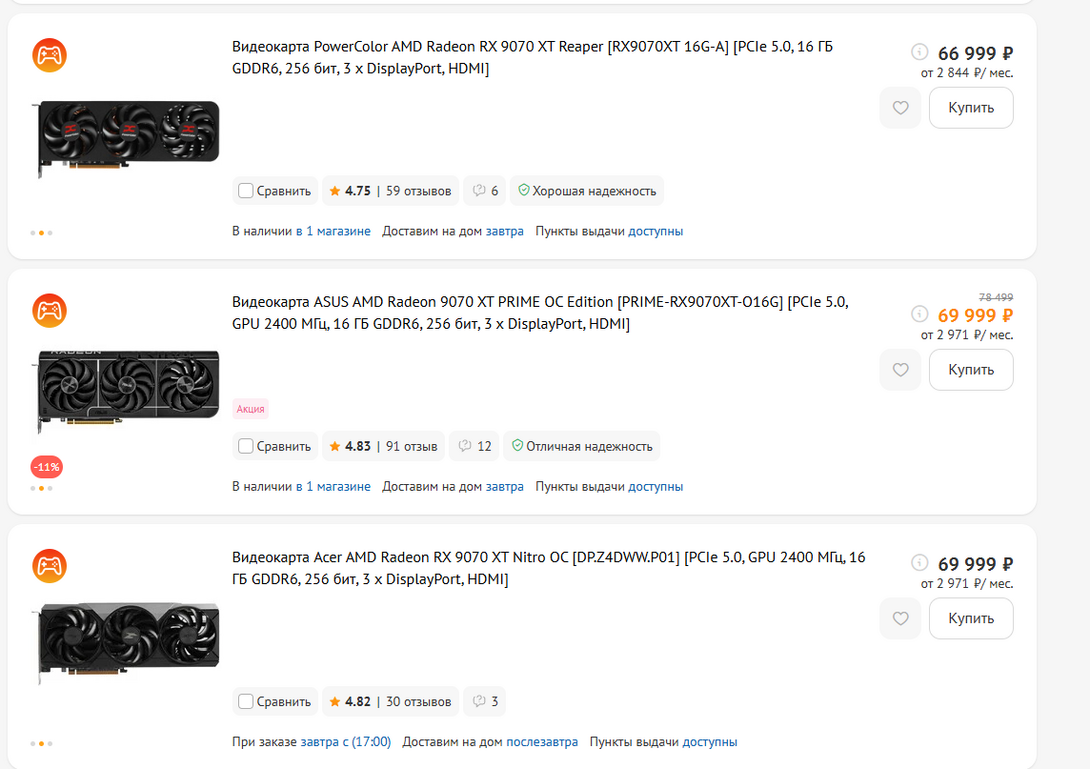Click 'завтра с (17:00)' order link
1090x769 pixels.
coord(345,742)
